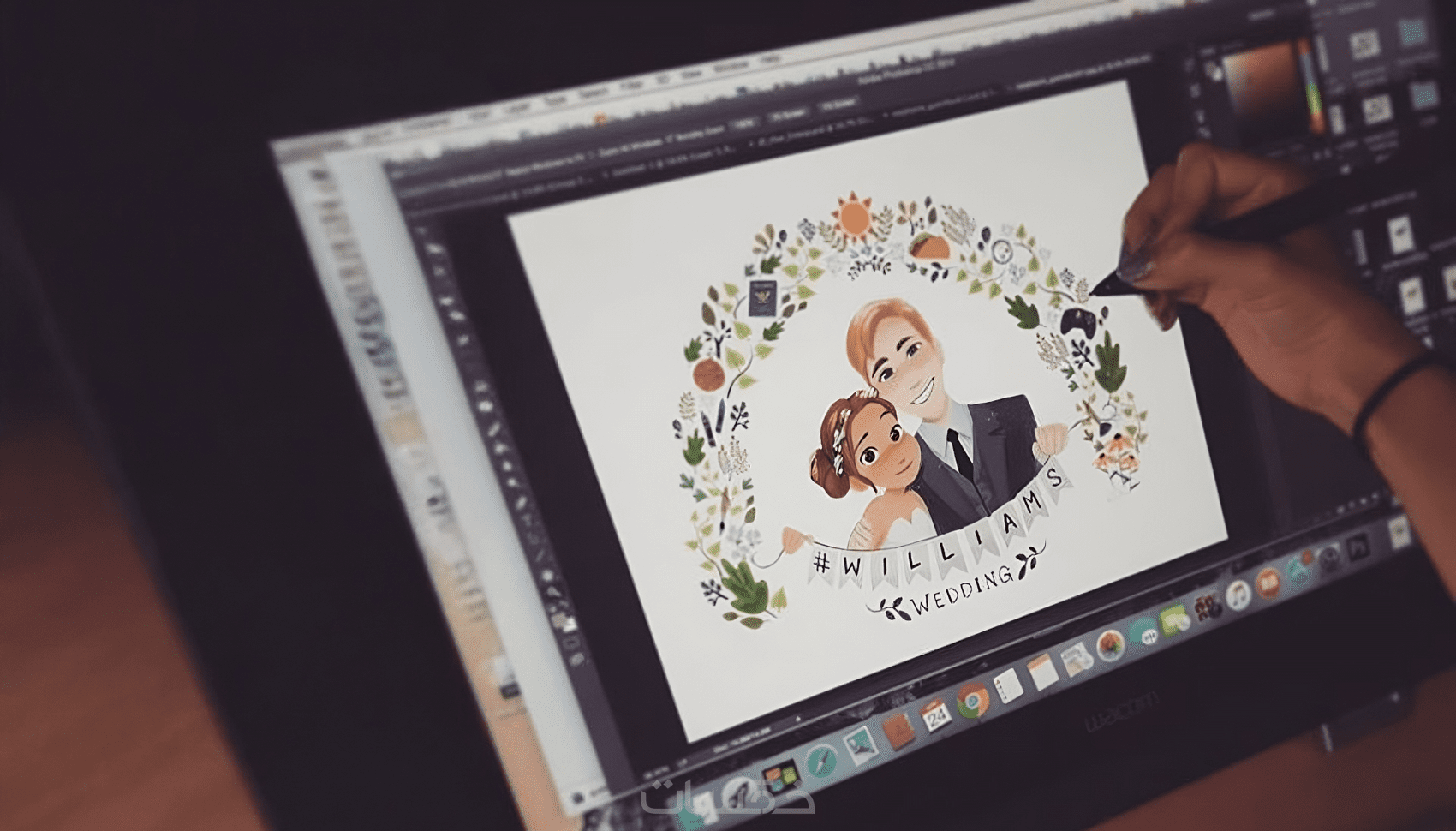
Task: Open the Image menu in Photoshop
Action: (x=480, y=113)
